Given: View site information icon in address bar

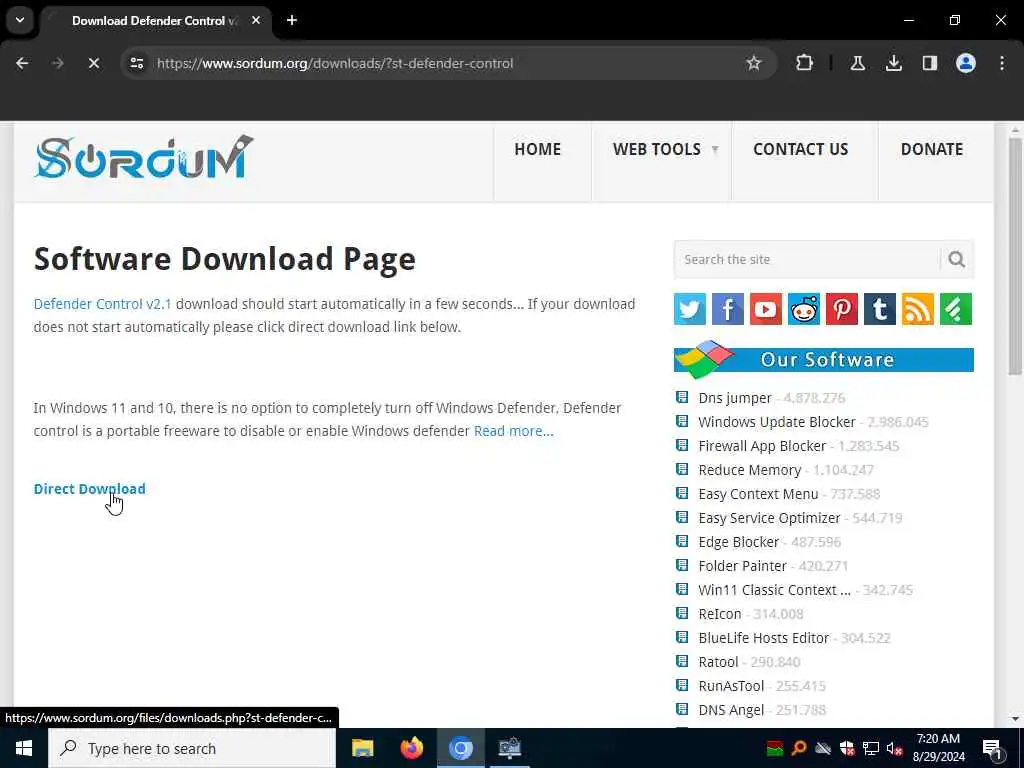Looking at the screenshot, I should coord(136,63).
